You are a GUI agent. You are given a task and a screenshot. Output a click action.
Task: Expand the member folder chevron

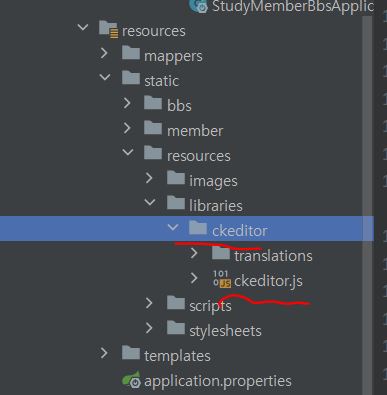point(127,128)
